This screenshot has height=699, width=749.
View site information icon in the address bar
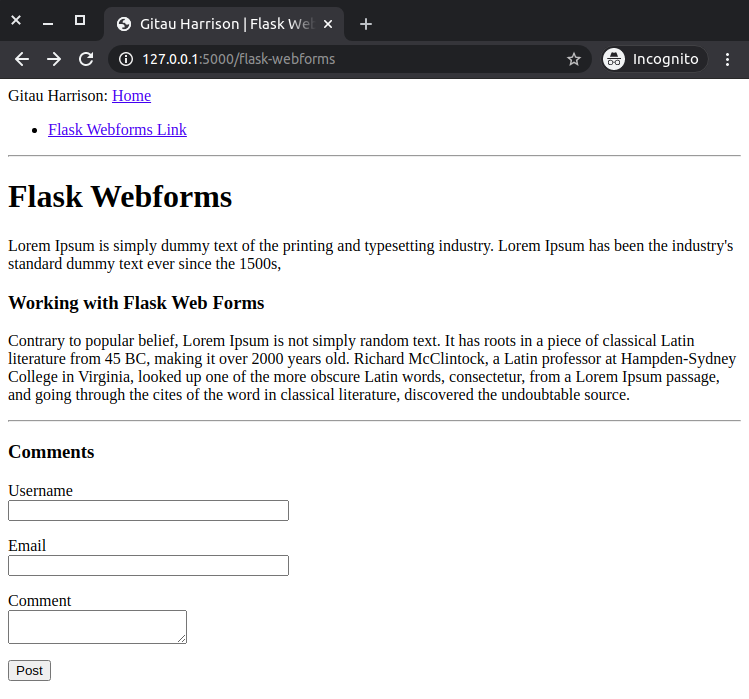[x=126, y=59]
